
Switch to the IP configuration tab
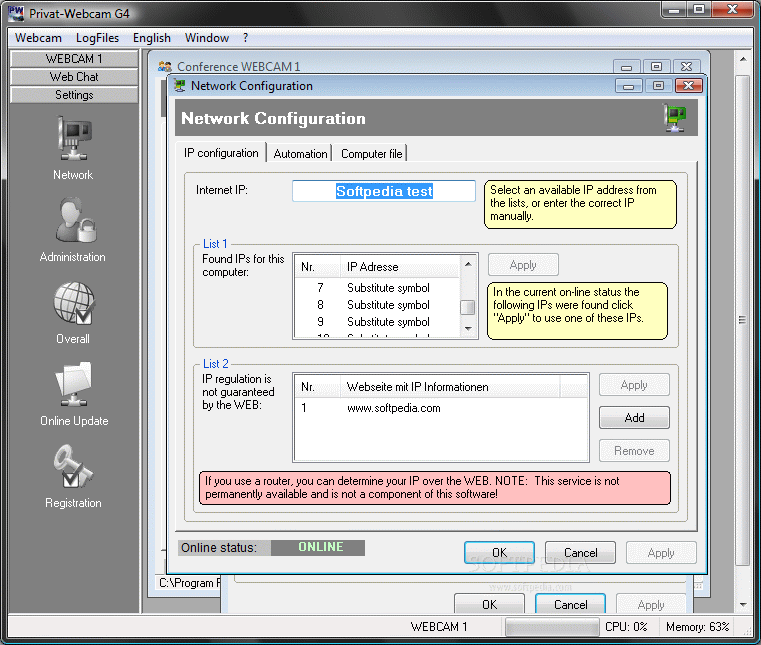point(221,153)
